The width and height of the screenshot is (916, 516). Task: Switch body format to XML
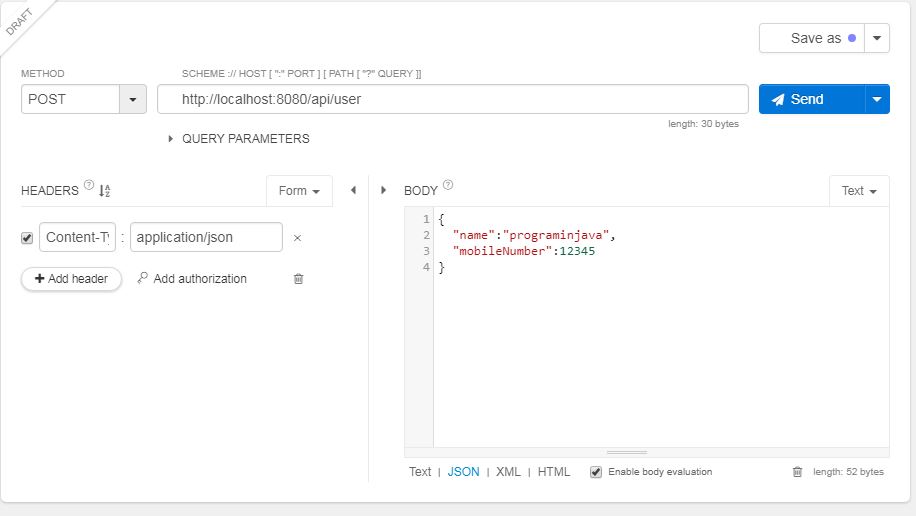coord(508,472)
